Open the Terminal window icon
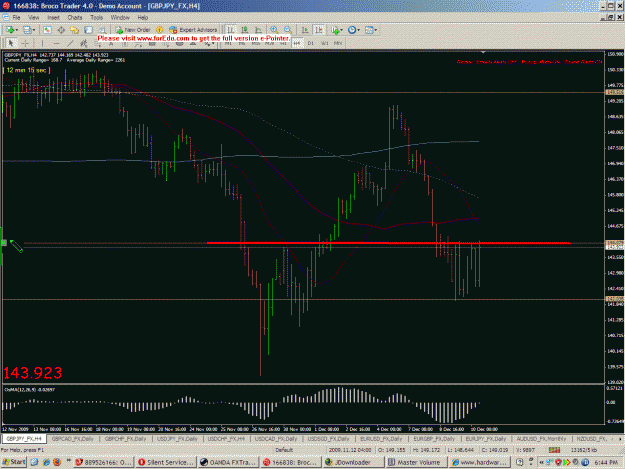 click(88, 30)
